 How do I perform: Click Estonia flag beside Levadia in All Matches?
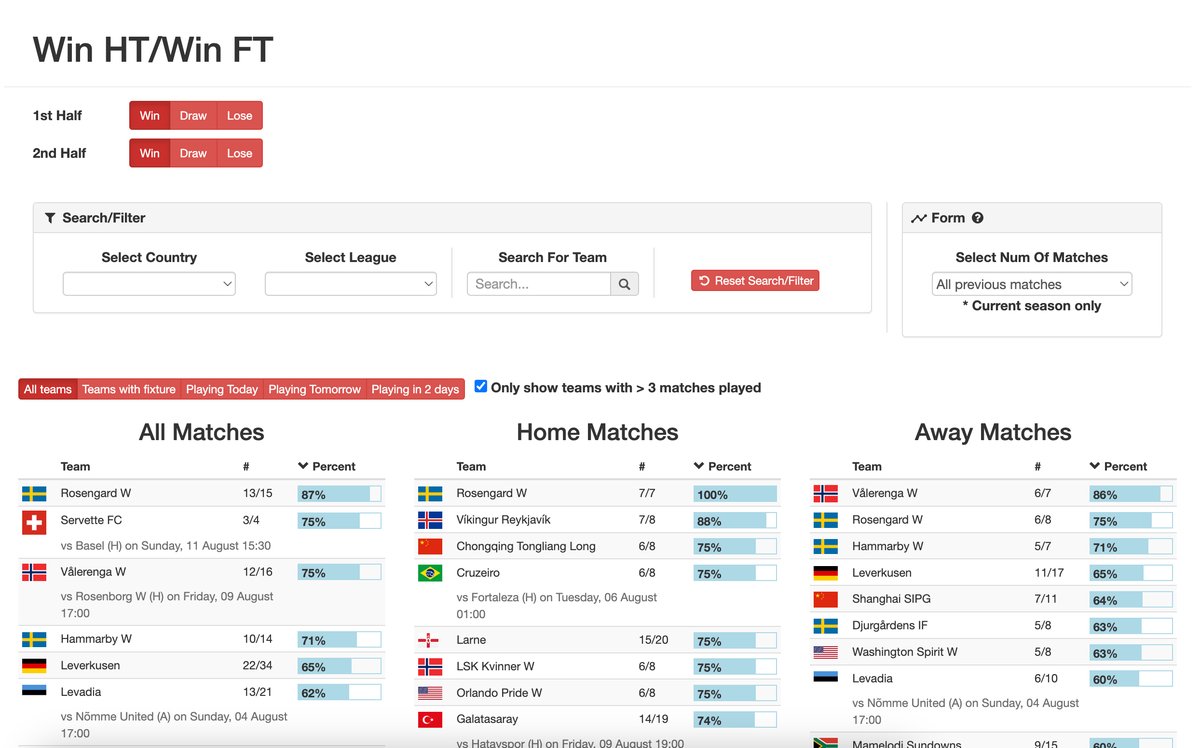pyautogui.click(x=34, y=690)
